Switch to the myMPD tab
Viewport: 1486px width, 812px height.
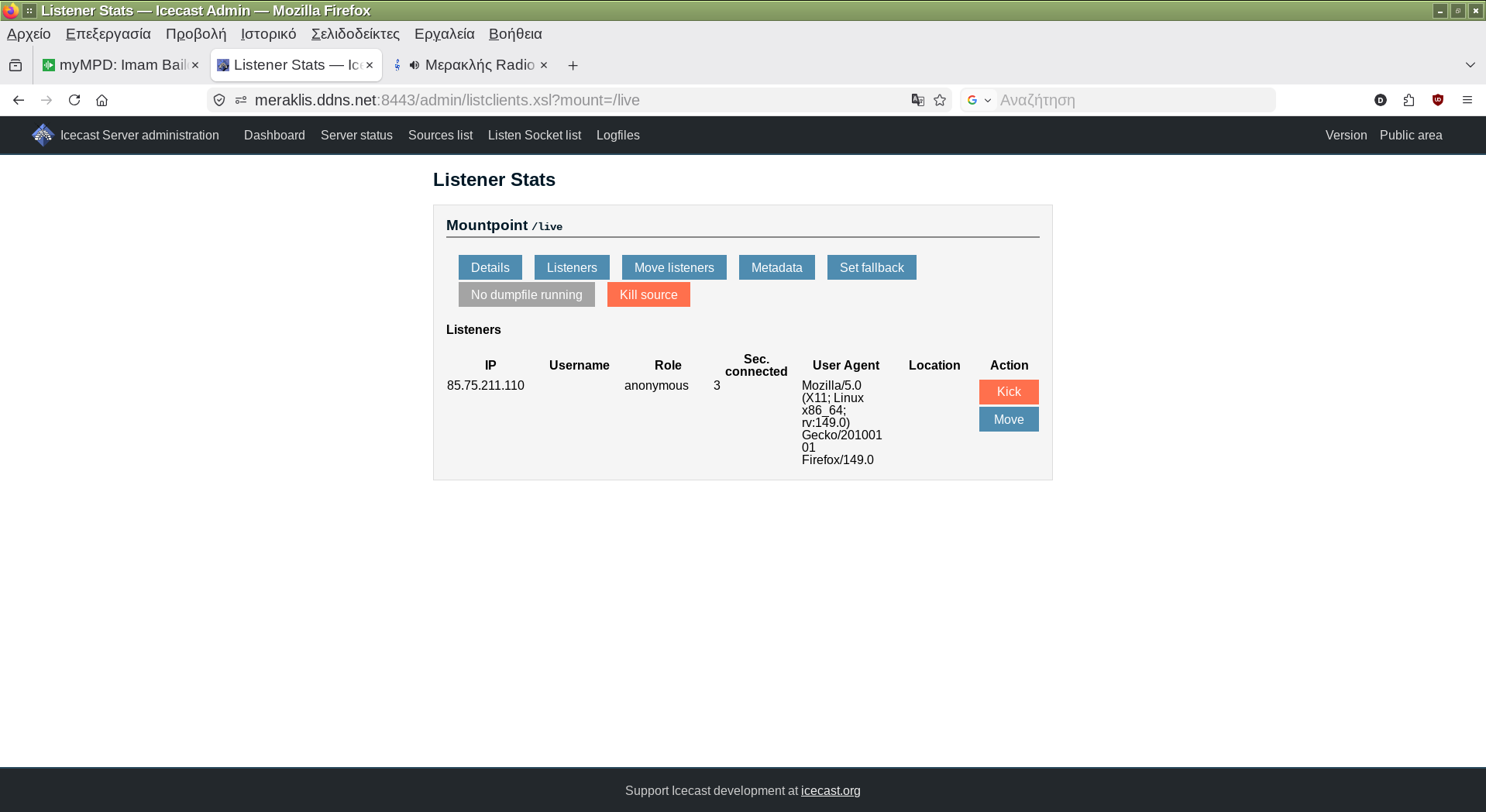point(120,65)
